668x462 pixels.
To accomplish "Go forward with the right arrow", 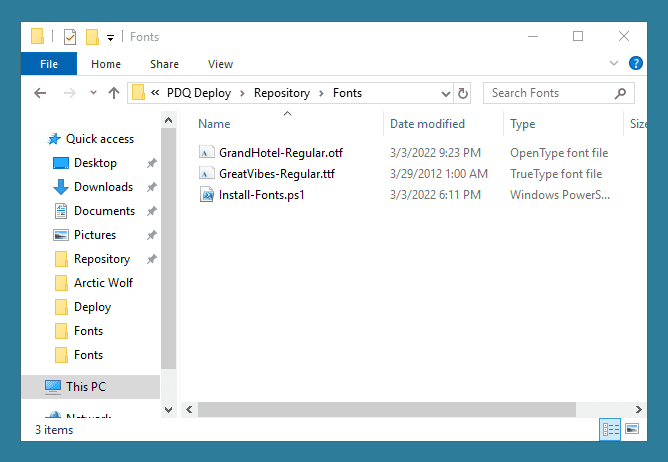I will pos(69,93).
